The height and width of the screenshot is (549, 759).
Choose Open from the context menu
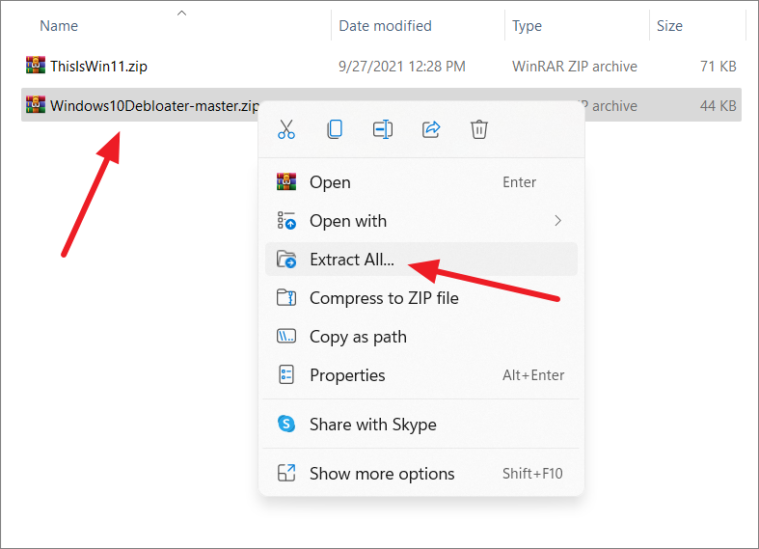point(421,182)
